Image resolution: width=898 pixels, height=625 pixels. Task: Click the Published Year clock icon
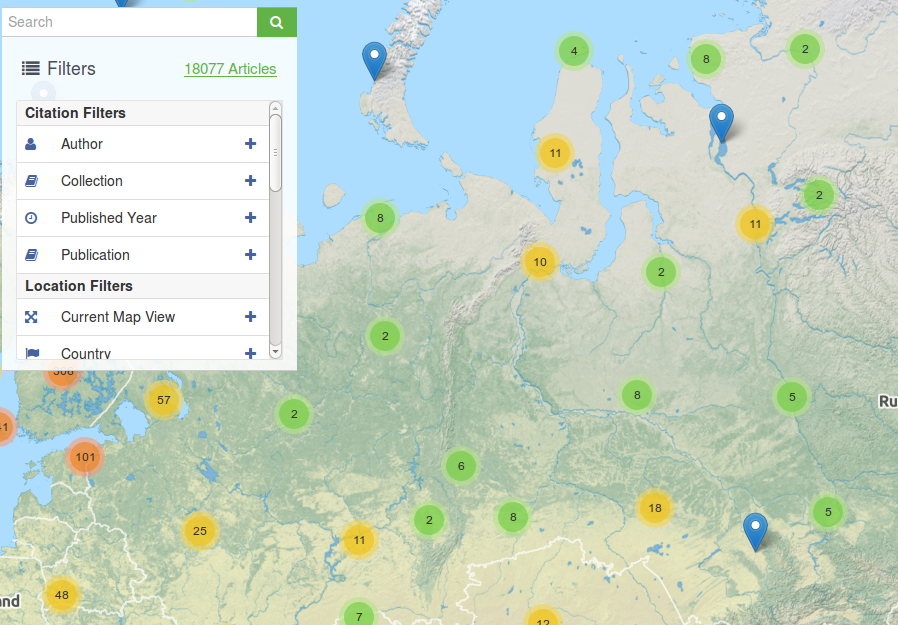(x=31, y=218)
